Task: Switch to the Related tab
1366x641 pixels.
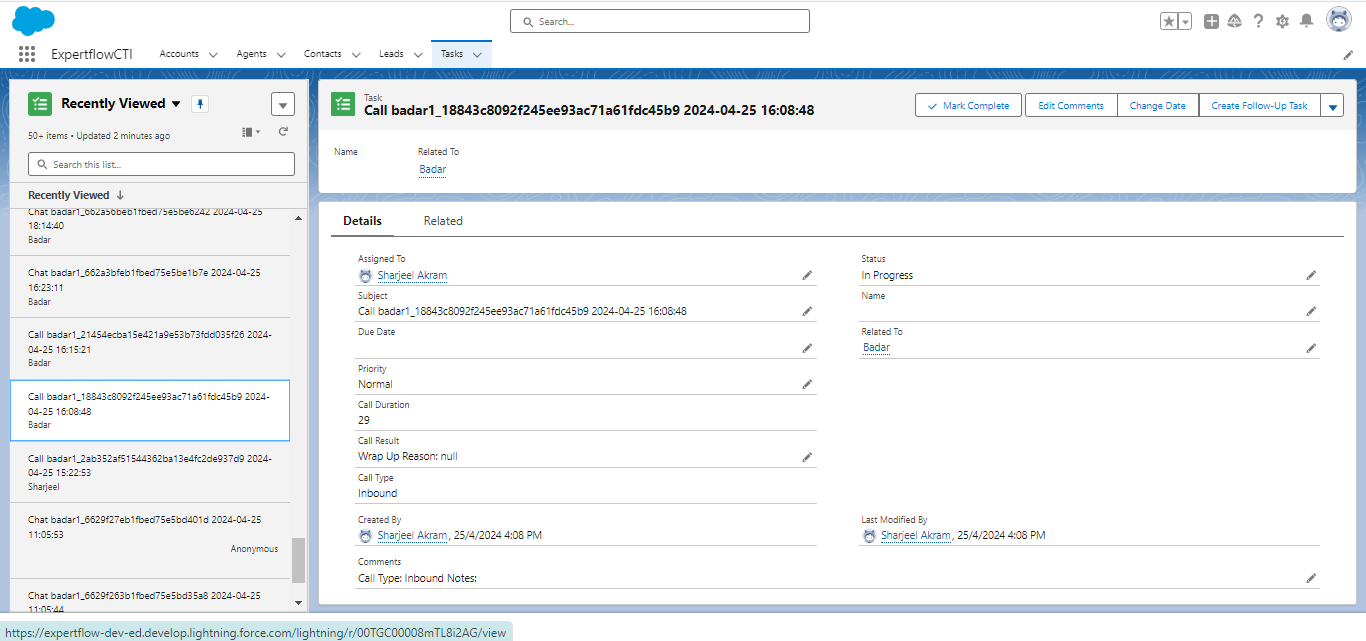Action: tap(443, 221)
